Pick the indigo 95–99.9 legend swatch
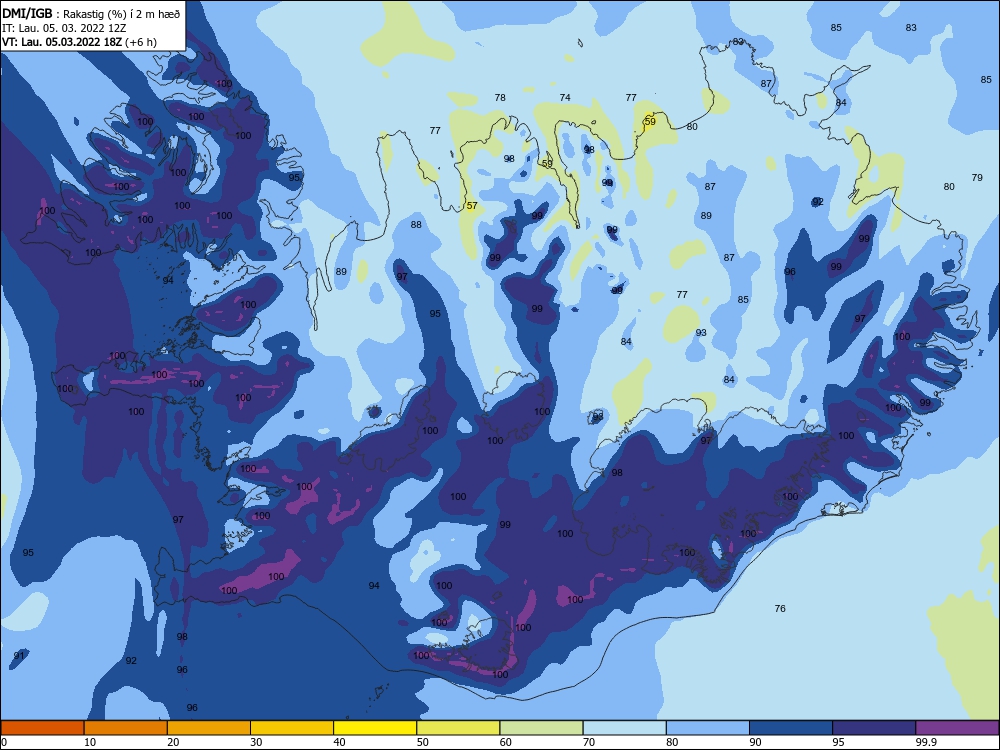Image resolution: width=1000 pixels, height=750 pixels. point(874,728)
